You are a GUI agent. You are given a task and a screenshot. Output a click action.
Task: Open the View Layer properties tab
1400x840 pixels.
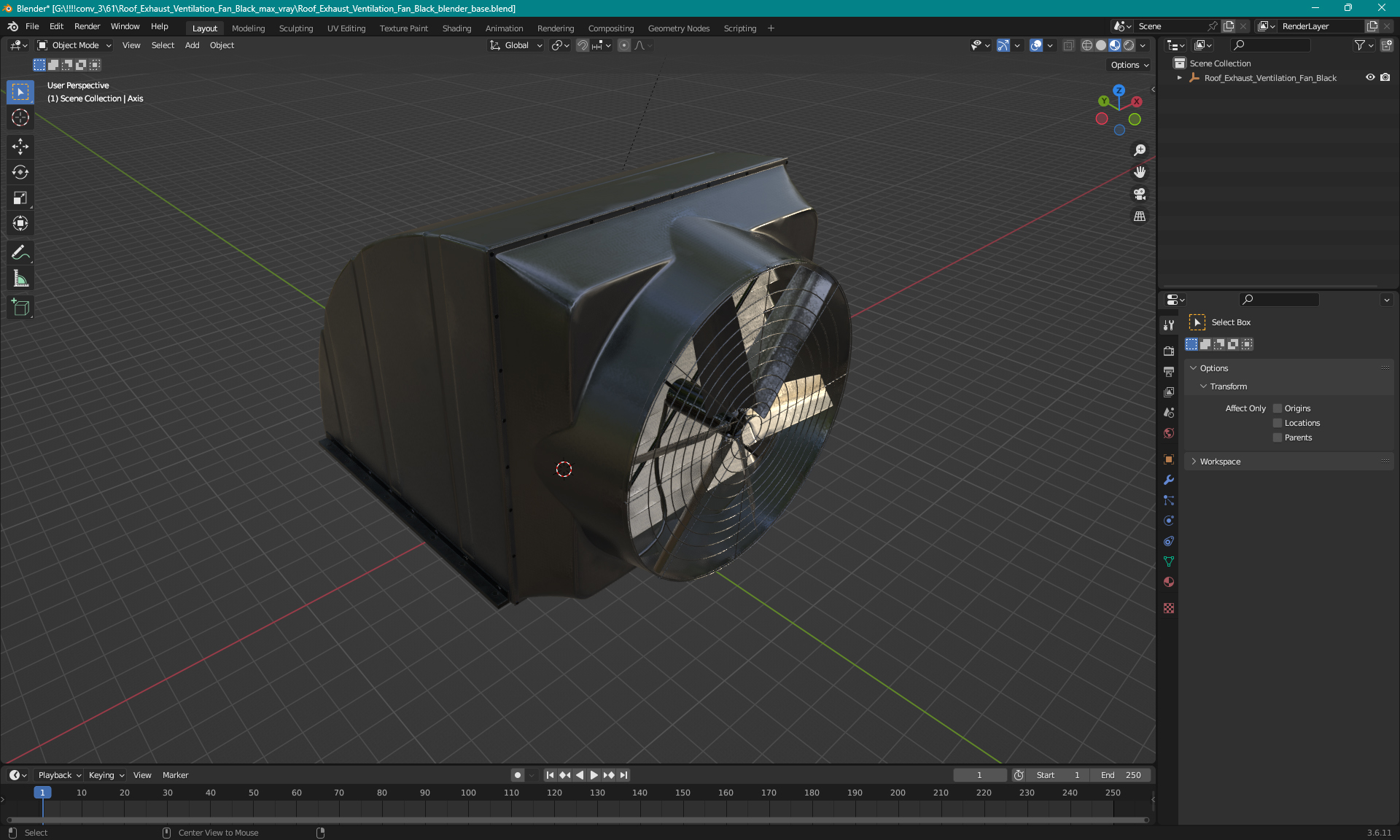tap(1169, 392)
